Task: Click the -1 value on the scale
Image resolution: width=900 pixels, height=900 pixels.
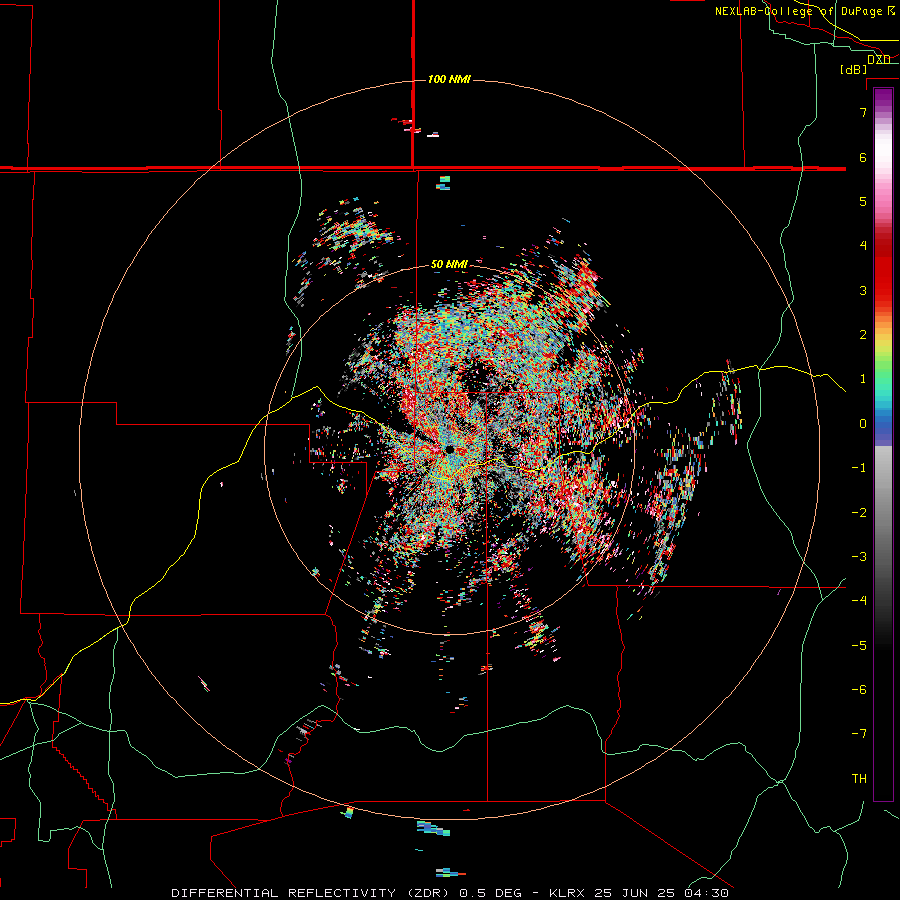Action: (859, 468)
